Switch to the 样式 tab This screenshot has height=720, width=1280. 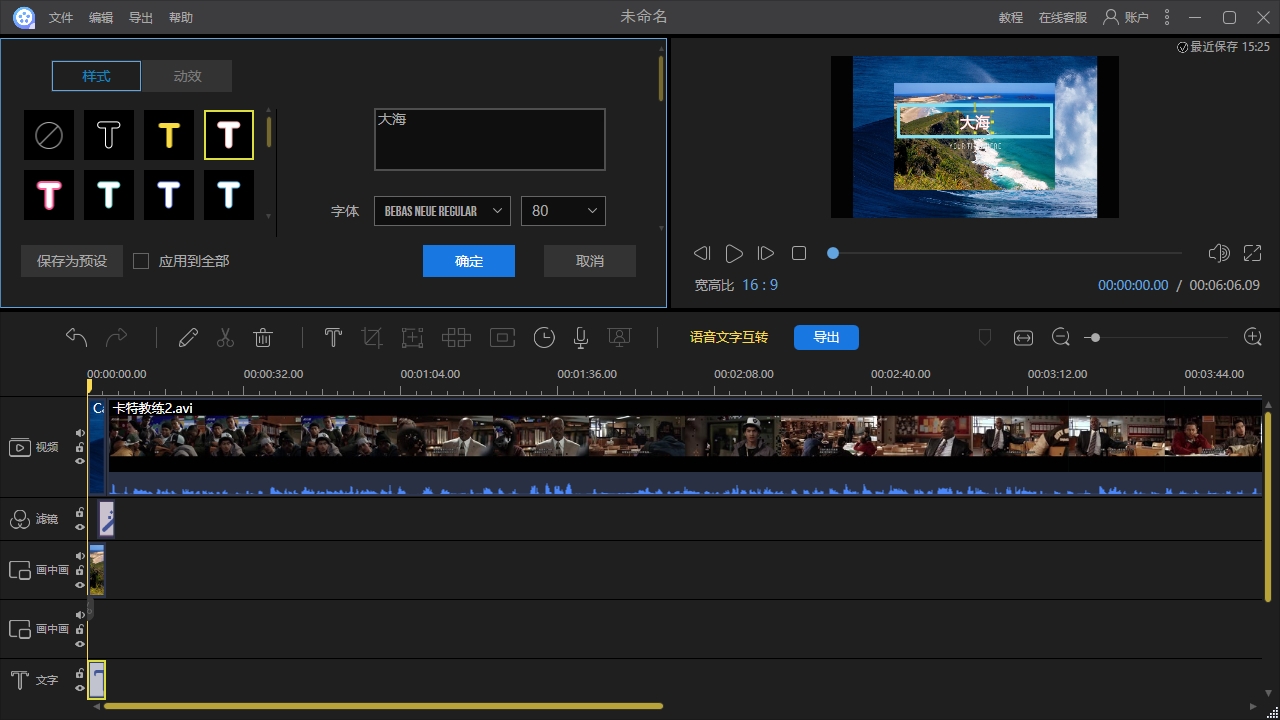click(97, 76)
